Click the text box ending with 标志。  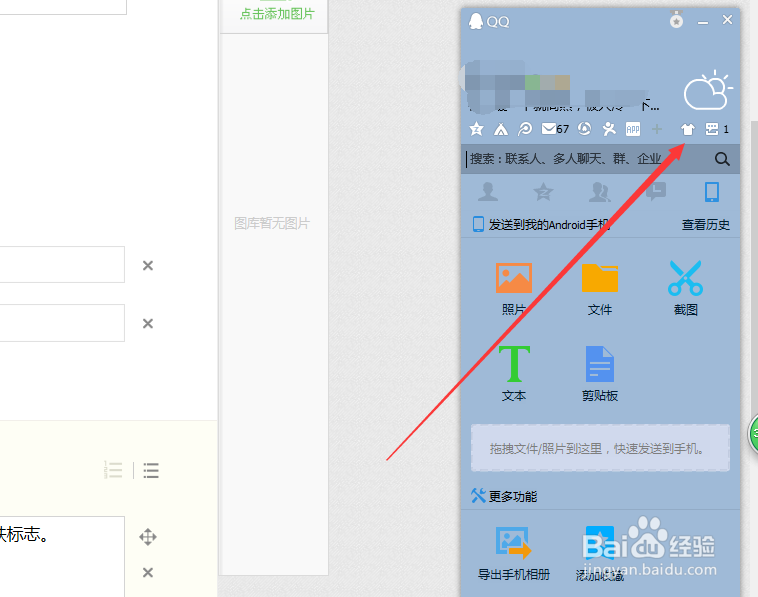click(x=62, y=556)
